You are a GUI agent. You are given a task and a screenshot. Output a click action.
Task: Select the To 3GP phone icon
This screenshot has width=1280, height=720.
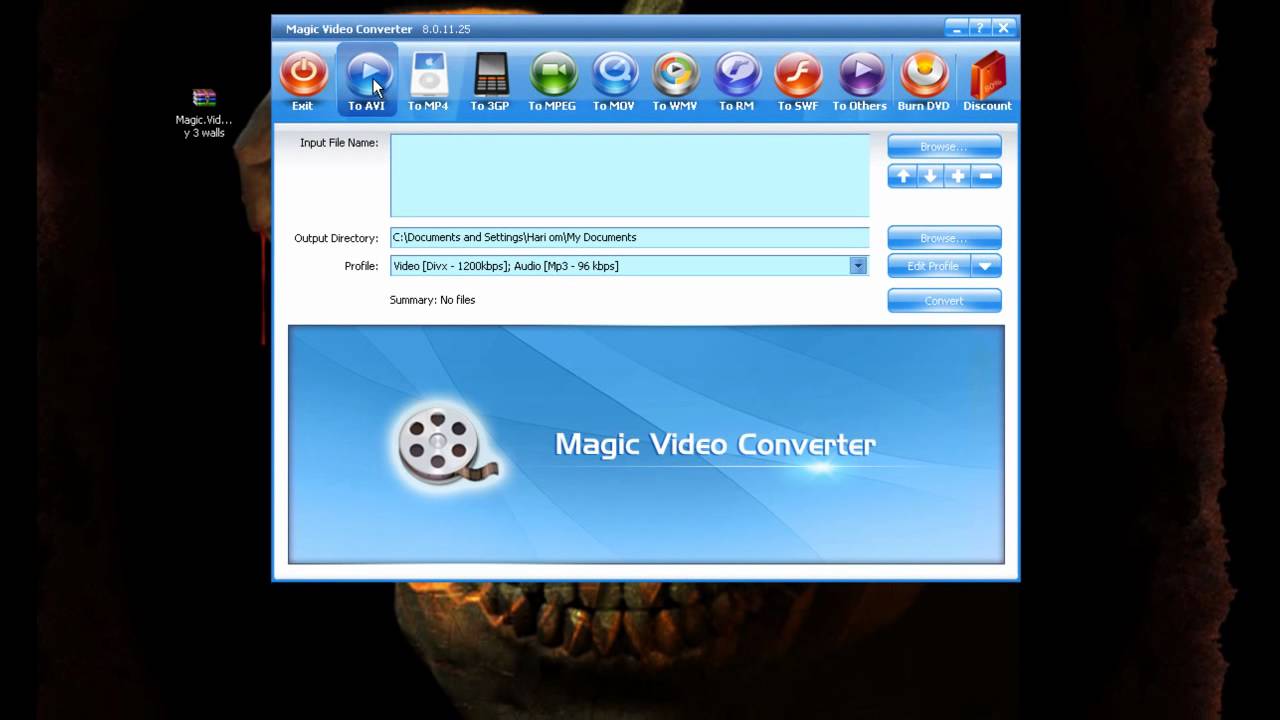pyautogui.click(x=490, y=80)
